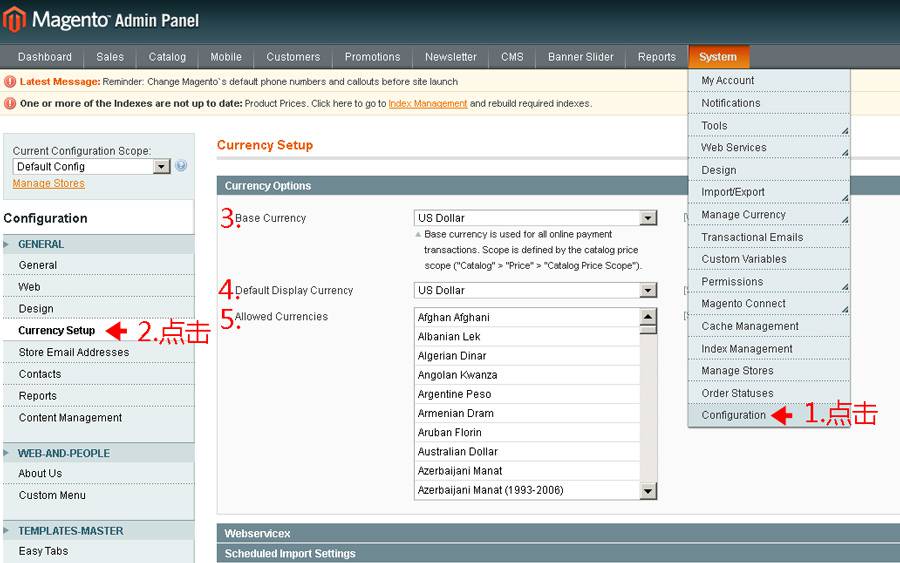Image resolution: width=900 pixels, height=563 pixels.
Task: Click the help icon beside Default Config
Action: 181,166
